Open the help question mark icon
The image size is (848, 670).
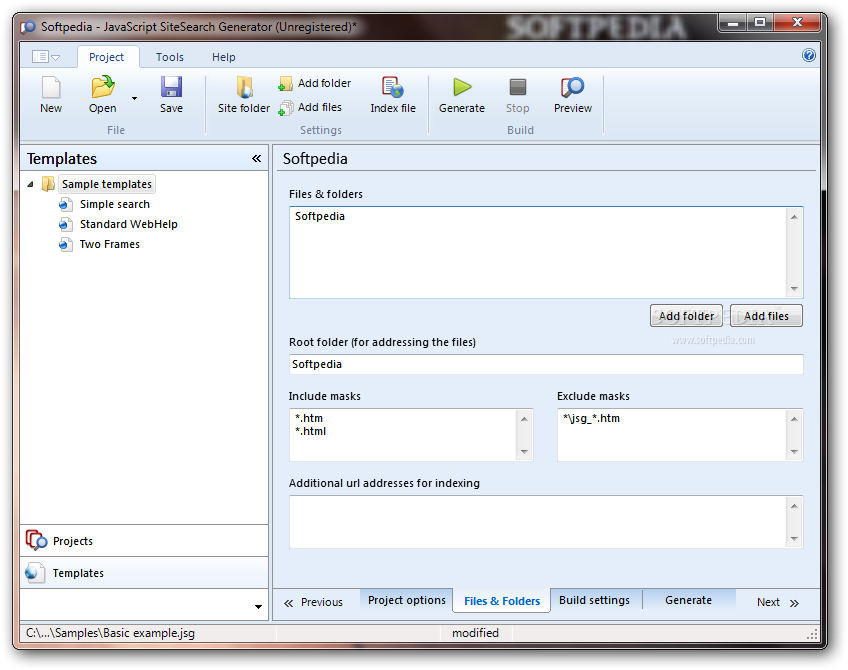[809, 55]
